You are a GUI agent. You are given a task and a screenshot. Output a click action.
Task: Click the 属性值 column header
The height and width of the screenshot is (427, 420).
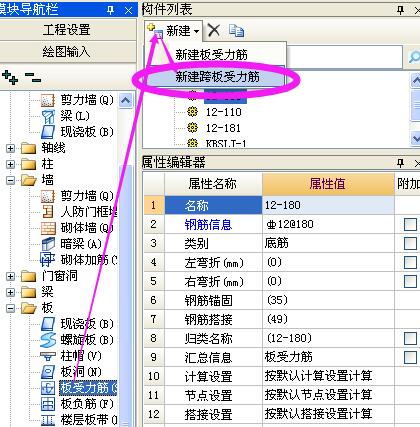click(328, 184)
